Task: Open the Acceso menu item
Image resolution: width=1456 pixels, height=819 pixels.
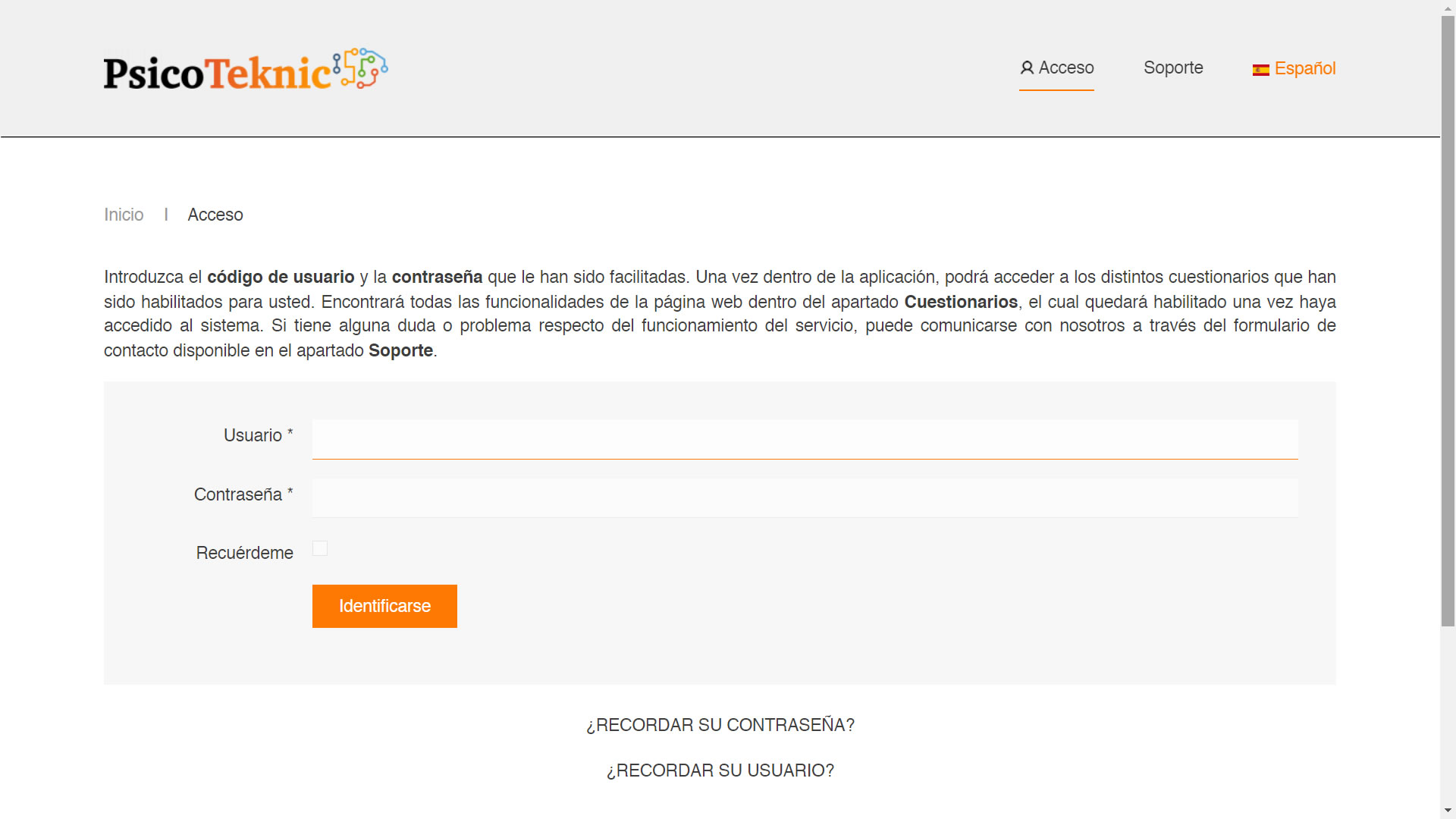Action: [x=1065, y=68]
